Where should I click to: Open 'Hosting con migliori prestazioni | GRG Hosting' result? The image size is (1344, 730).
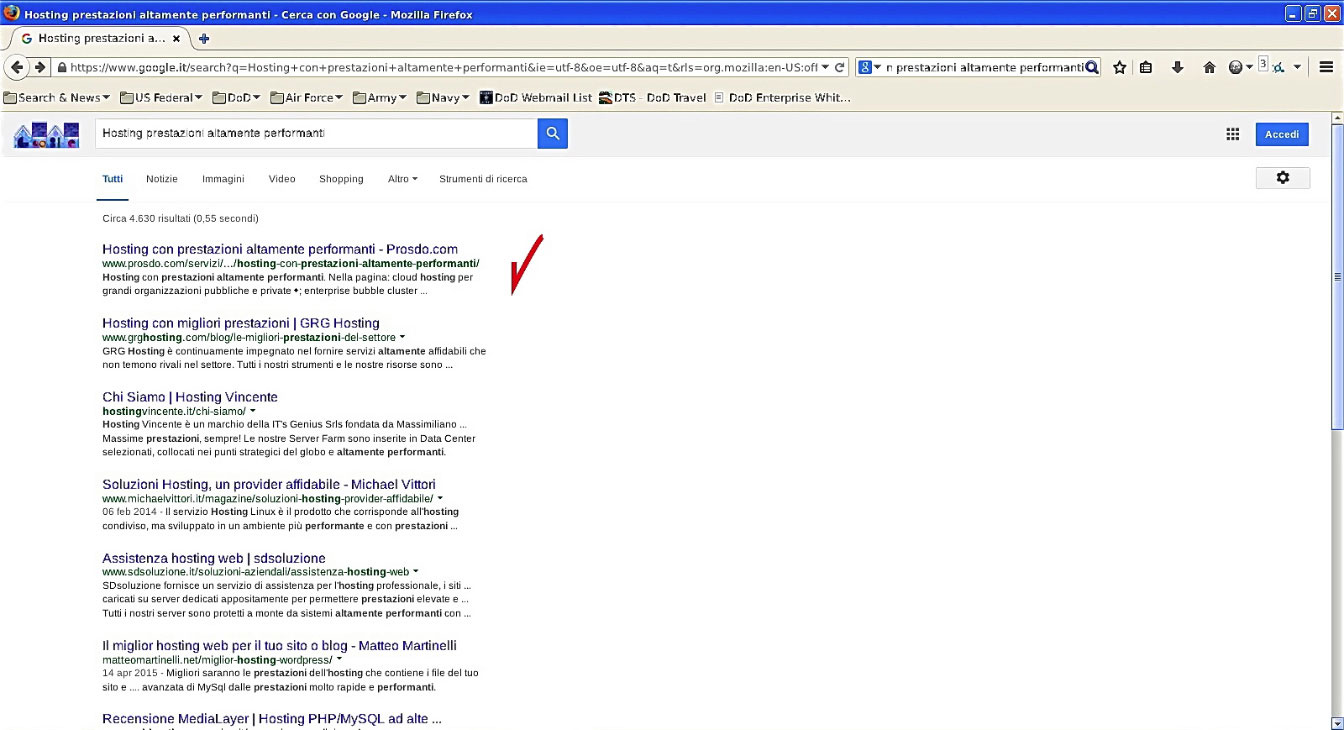click(241, 323)
